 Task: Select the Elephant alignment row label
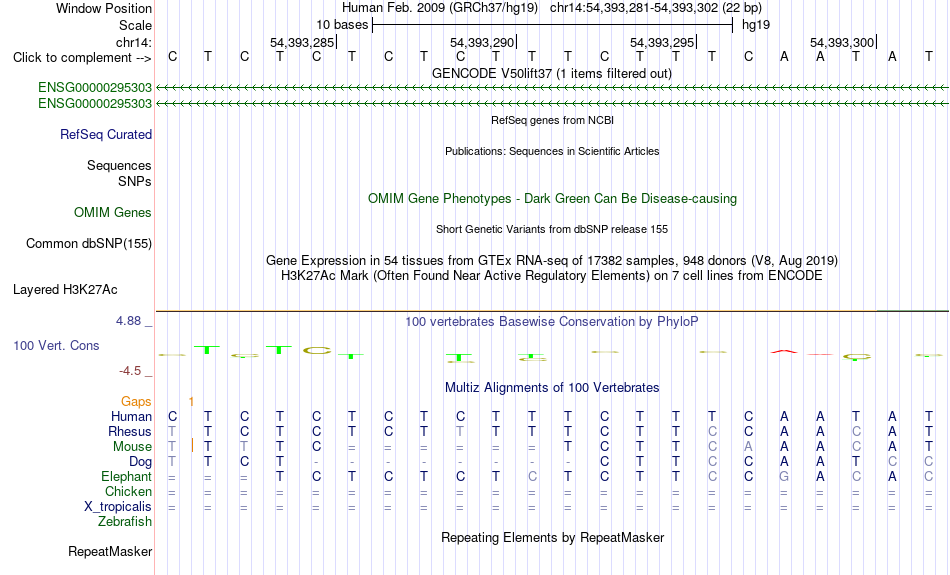[126, 476]
